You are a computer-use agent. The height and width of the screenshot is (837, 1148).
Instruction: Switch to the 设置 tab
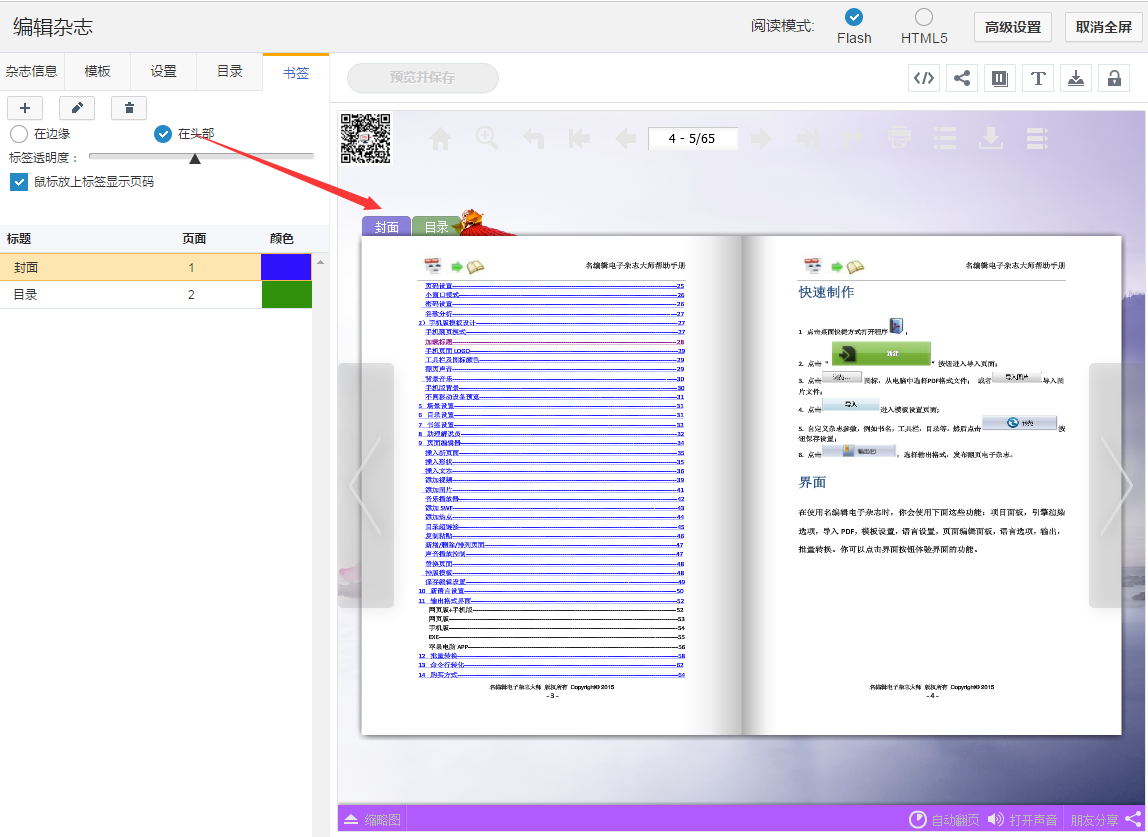coord(163,72)
